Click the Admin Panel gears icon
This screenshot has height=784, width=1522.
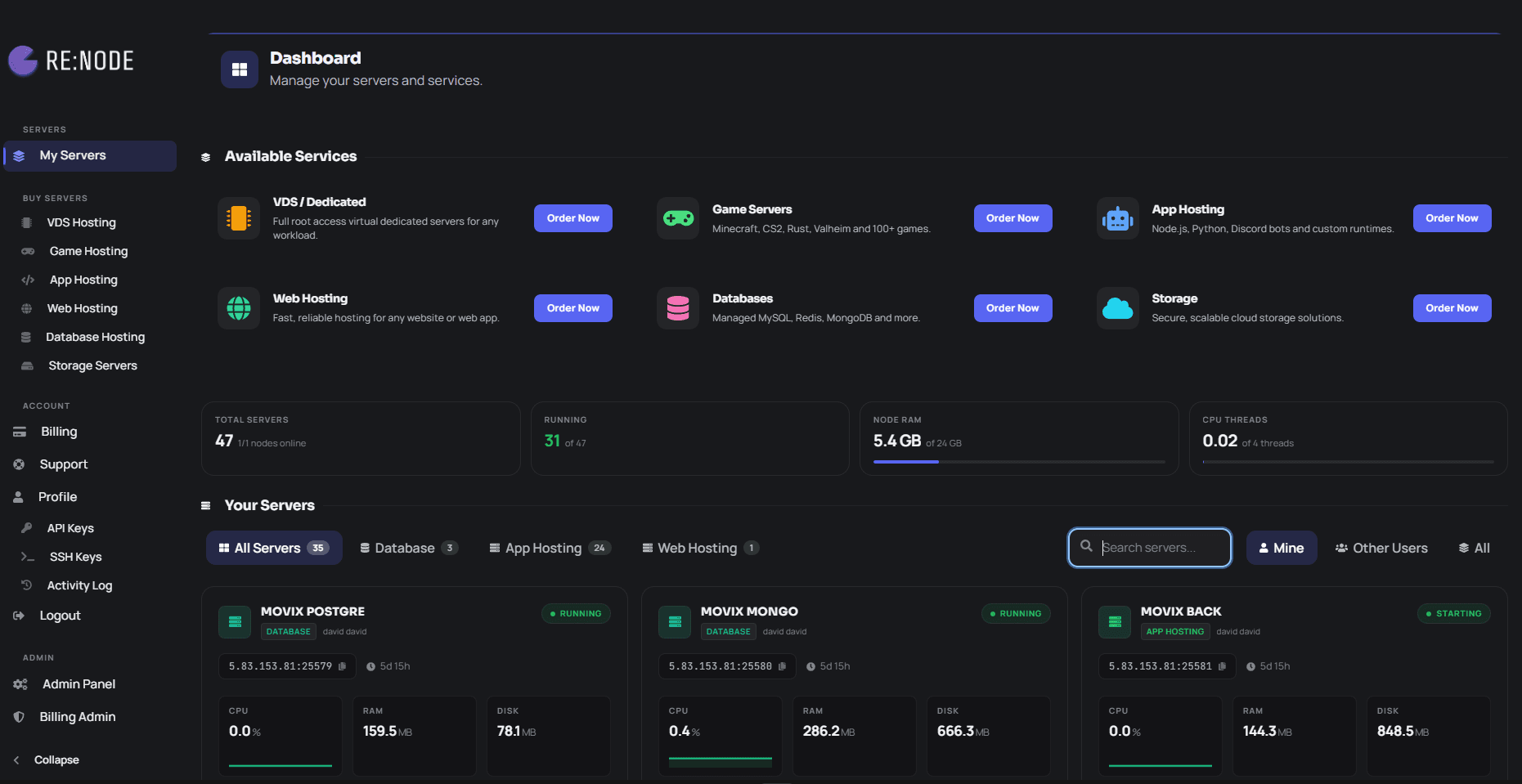coord(20,684)
